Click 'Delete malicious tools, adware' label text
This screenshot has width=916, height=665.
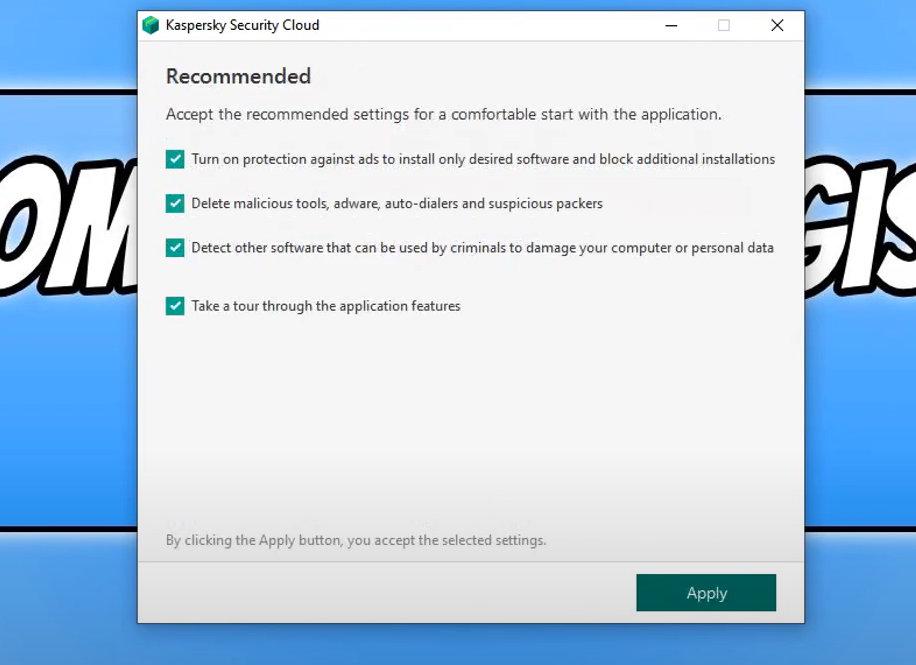pos(397,203)
